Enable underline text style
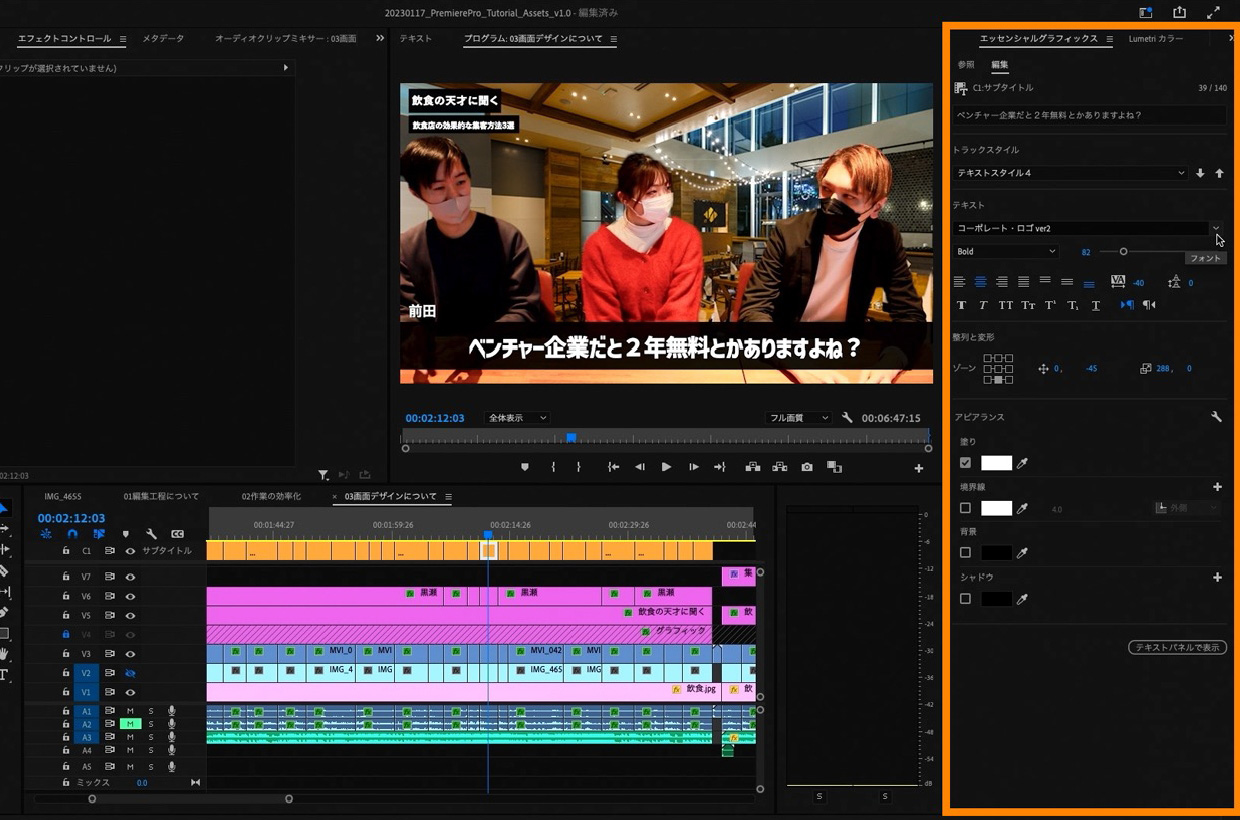Viewport: 1240px width, 820px height. tap(1096, 305)
